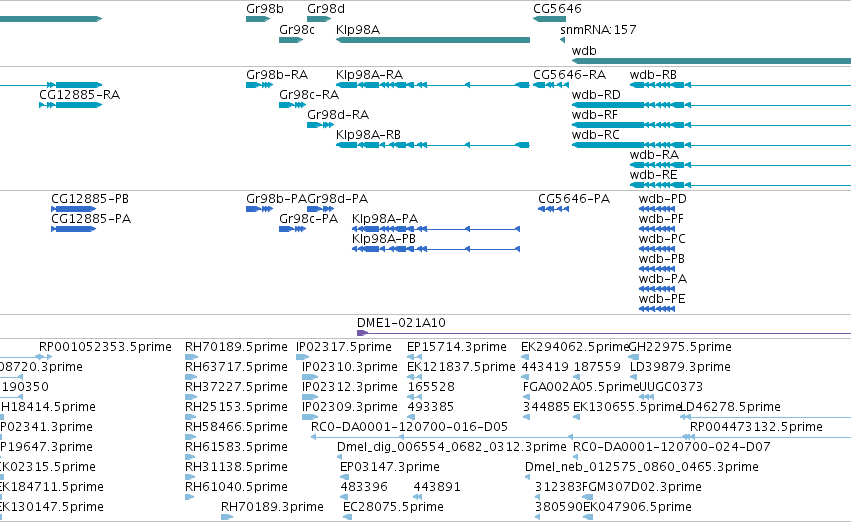Click the LD46278.5prime label

pyautogui.click(x=730, y=407)
